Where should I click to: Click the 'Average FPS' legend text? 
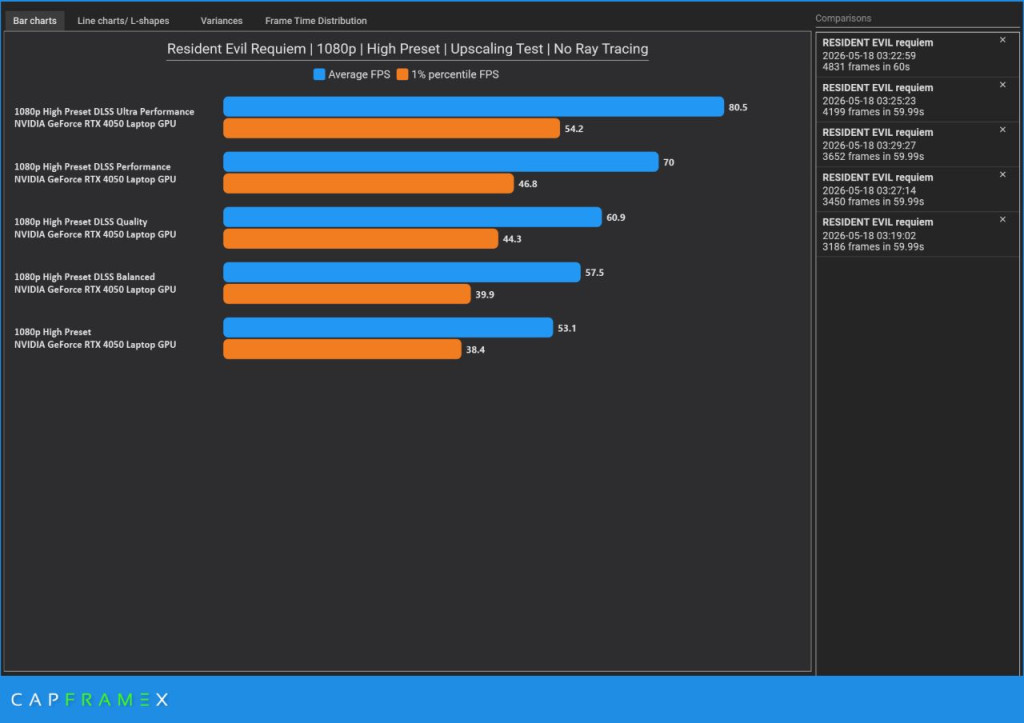[359, 74]
